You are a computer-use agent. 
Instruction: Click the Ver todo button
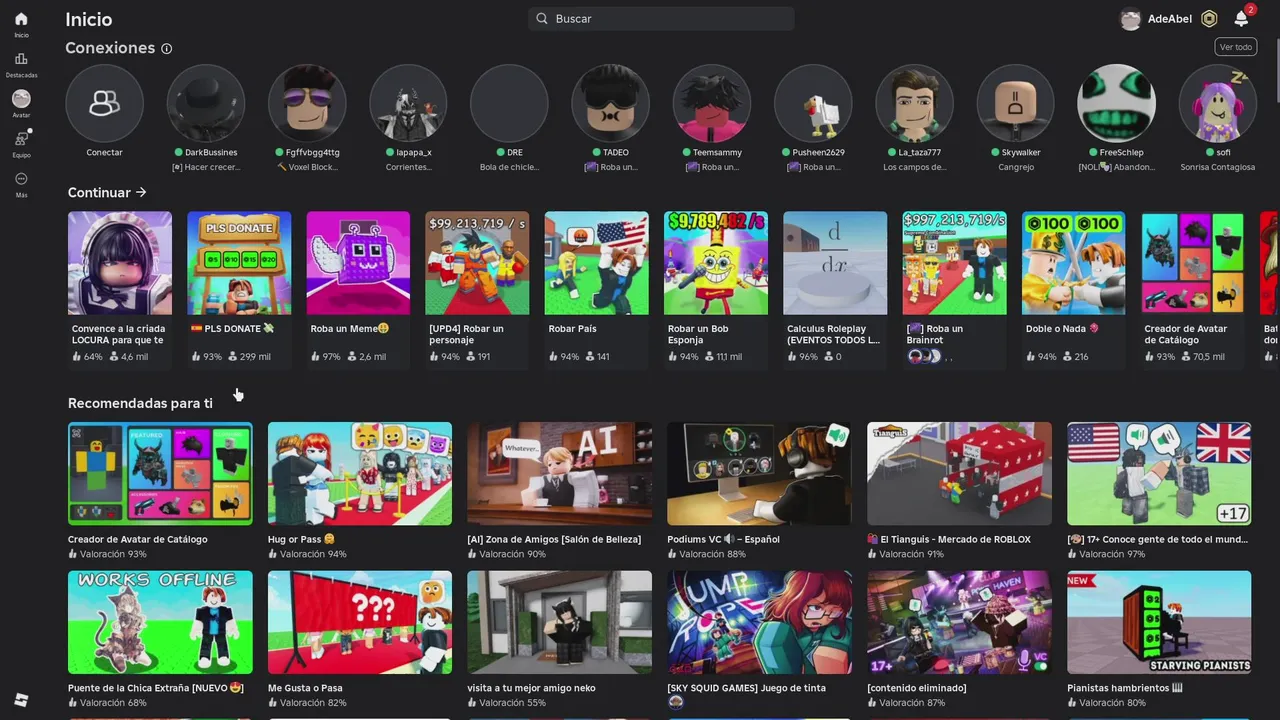(x=1236, y=47)
